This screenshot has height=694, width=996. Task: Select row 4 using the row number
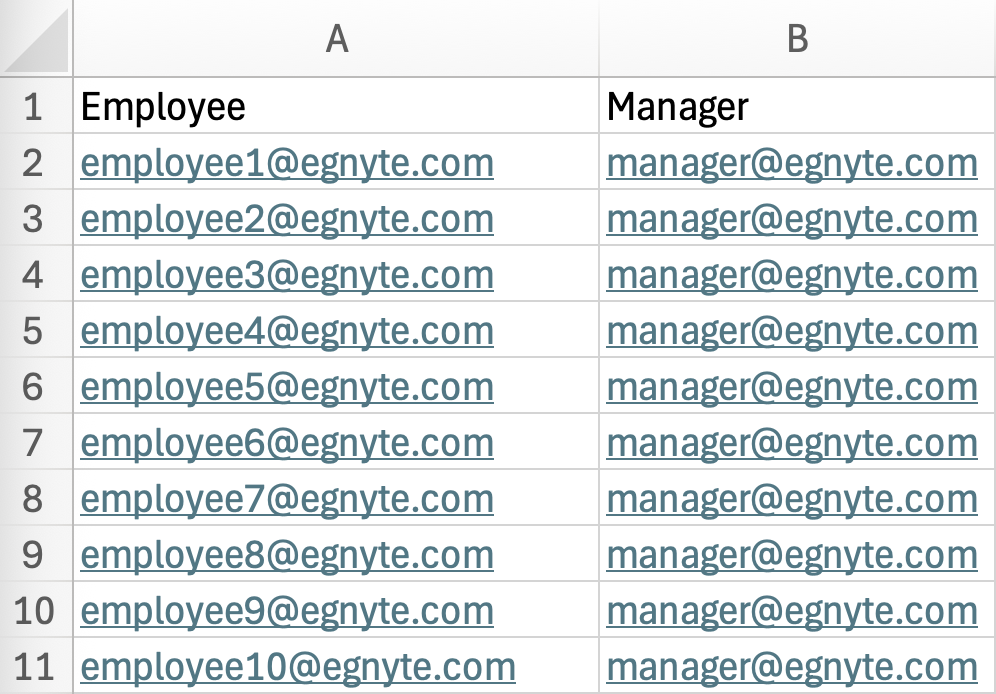pos(34,275)
